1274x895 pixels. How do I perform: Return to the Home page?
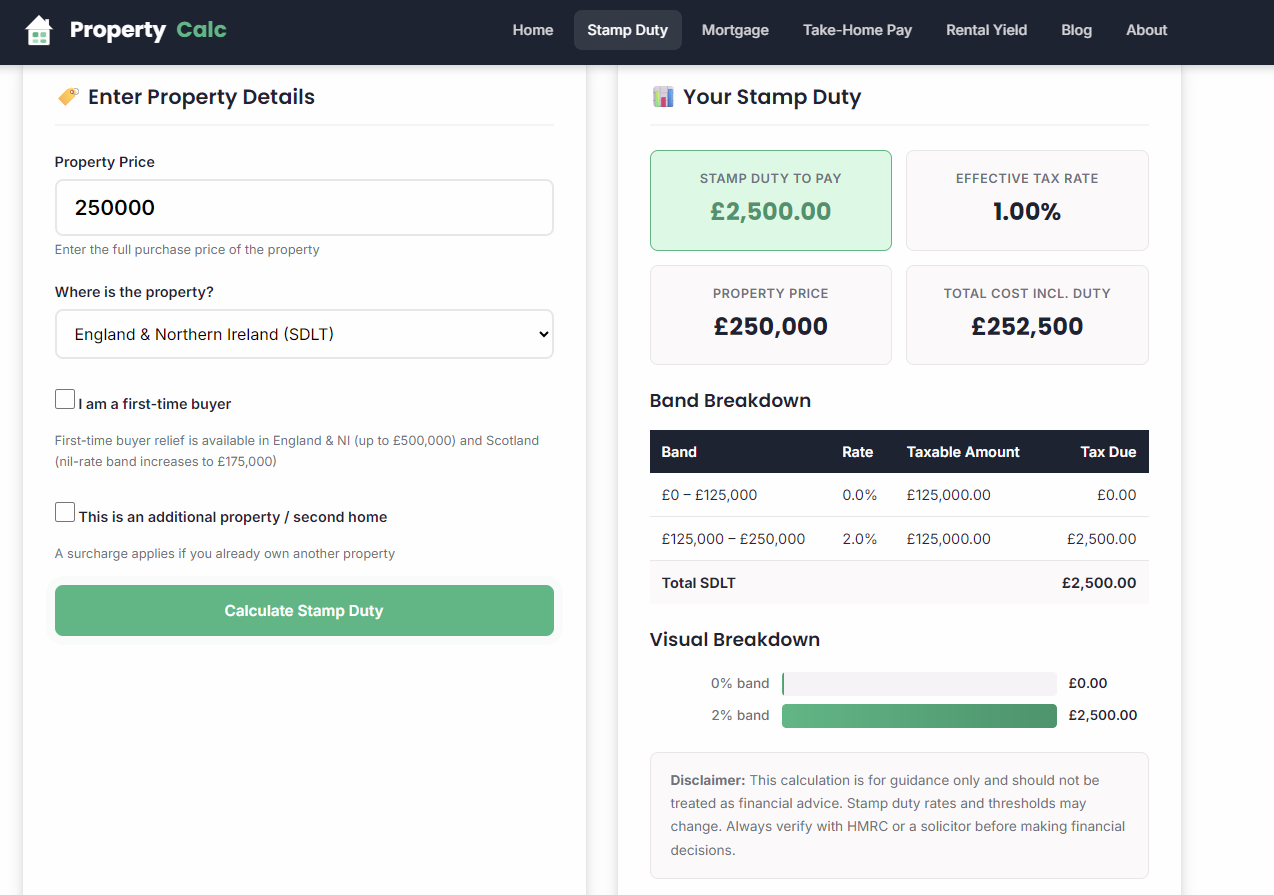click(x=532, y=30)
